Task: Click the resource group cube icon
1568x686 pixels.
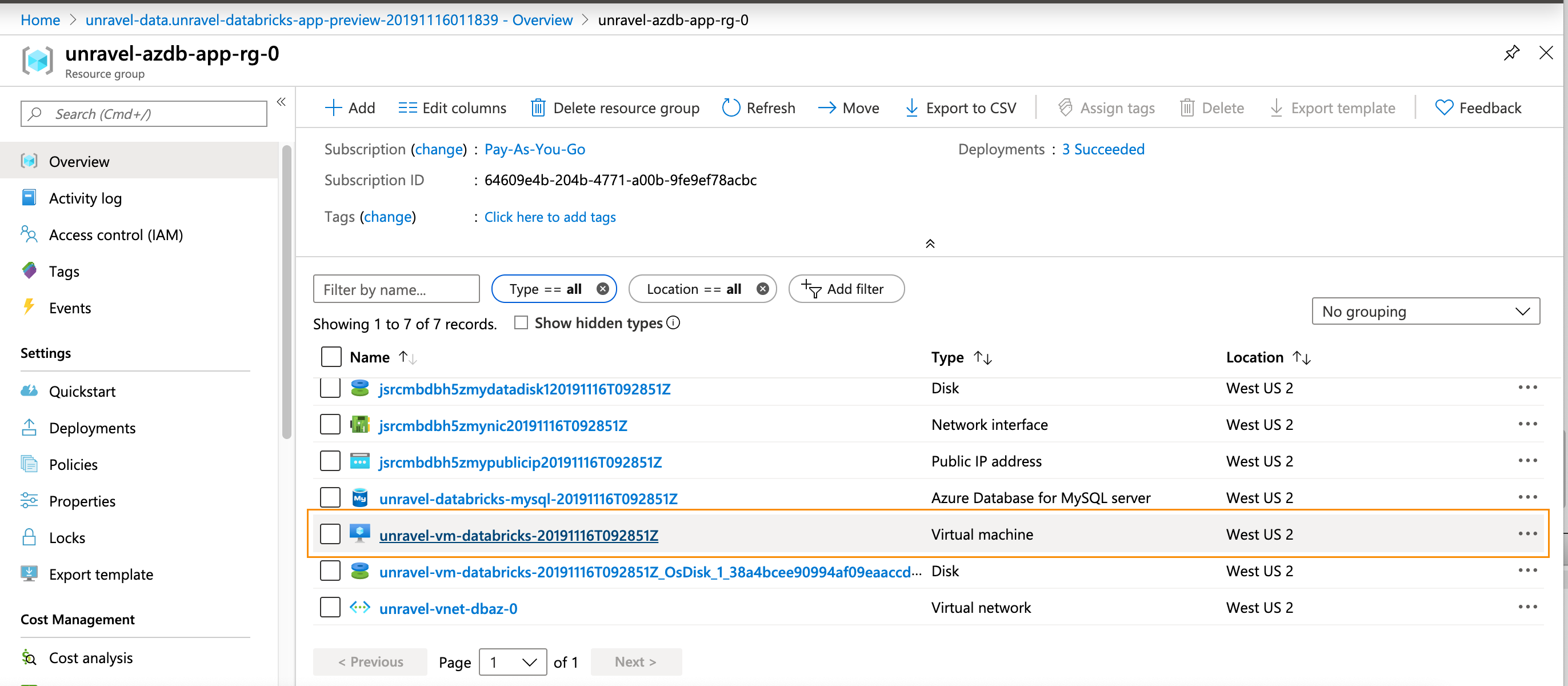Action: (38, 59)
